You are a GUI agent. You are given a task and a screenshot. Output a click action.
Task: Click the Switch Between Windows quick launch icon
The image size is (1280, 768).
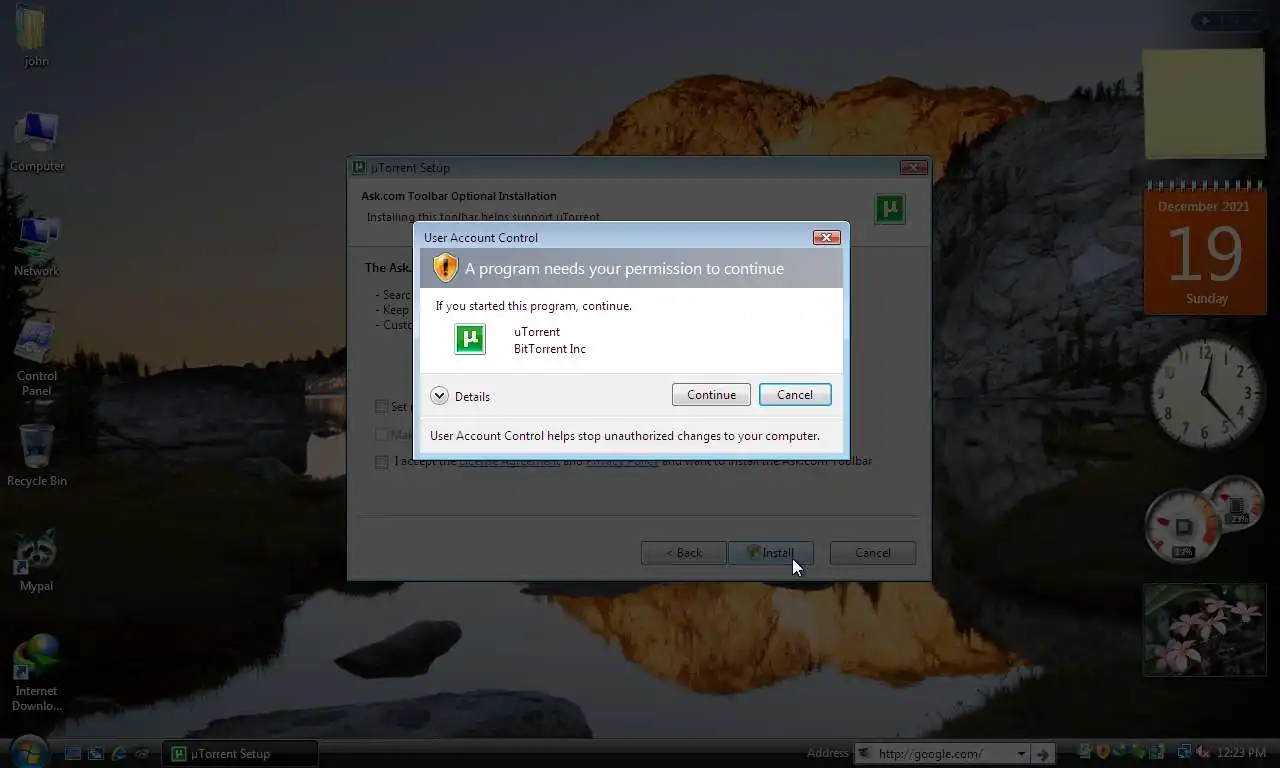pos(96,754)
